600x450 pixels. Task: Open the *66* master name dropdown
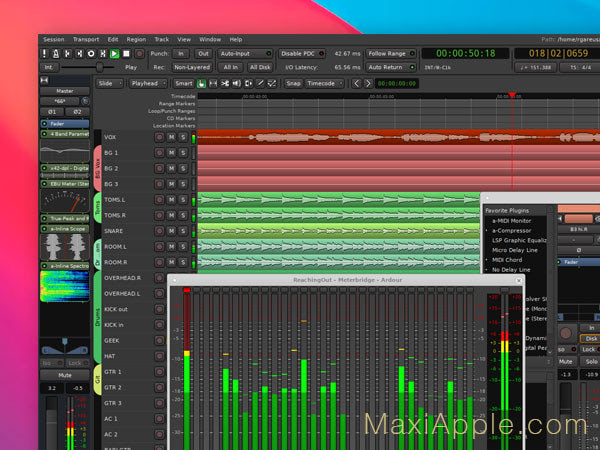[x=59, y=101]
